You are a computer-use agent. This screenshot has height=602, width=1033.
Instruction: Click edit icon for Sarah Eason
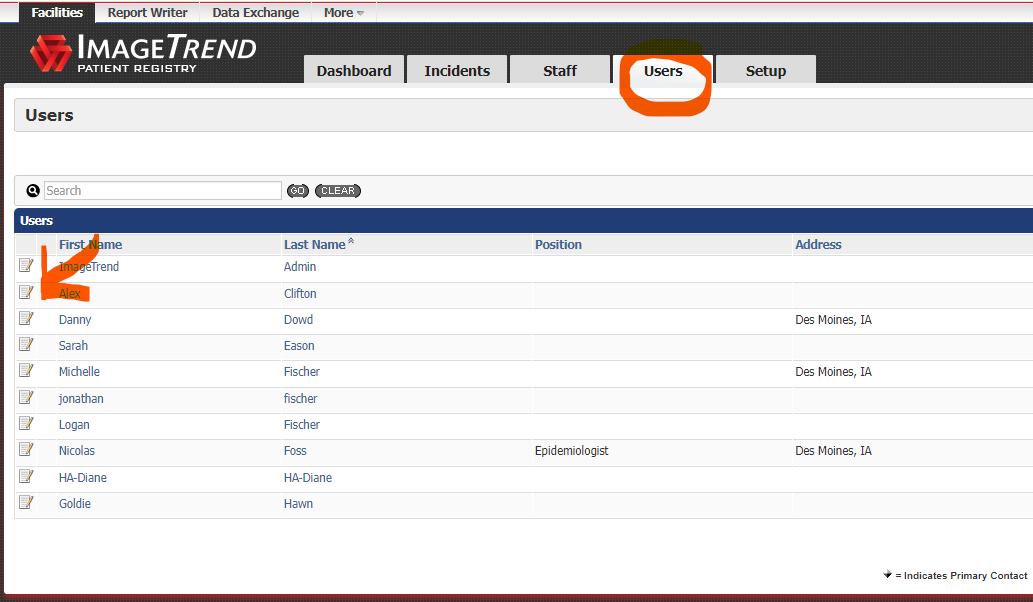click(26, 344)
